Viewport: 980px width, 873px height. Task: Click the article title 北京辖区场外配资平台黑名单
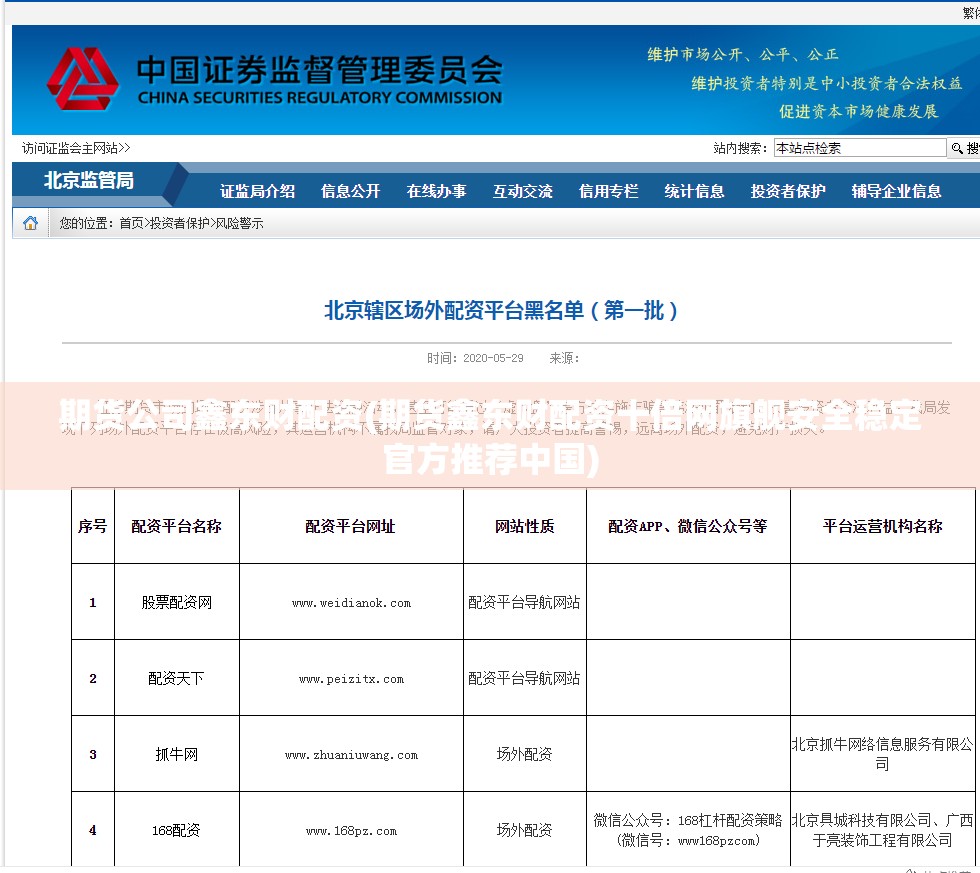pyautogui.click(x=501, y=310)
